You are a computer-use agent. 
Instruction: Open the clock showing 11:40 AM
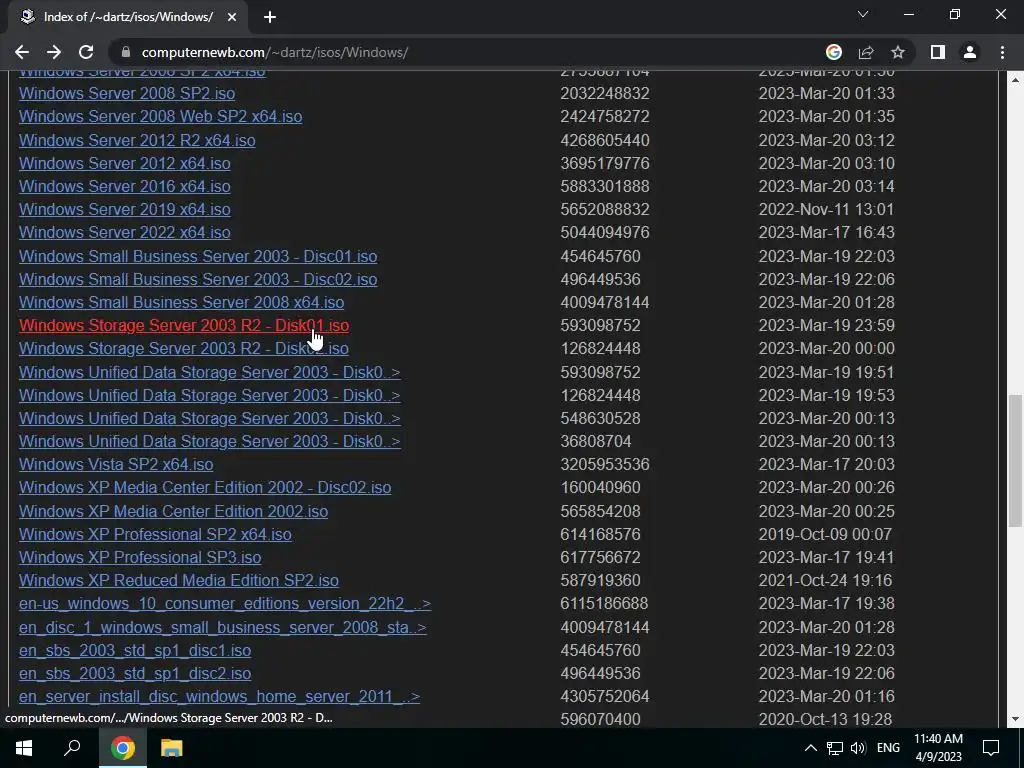click(938, 748)
